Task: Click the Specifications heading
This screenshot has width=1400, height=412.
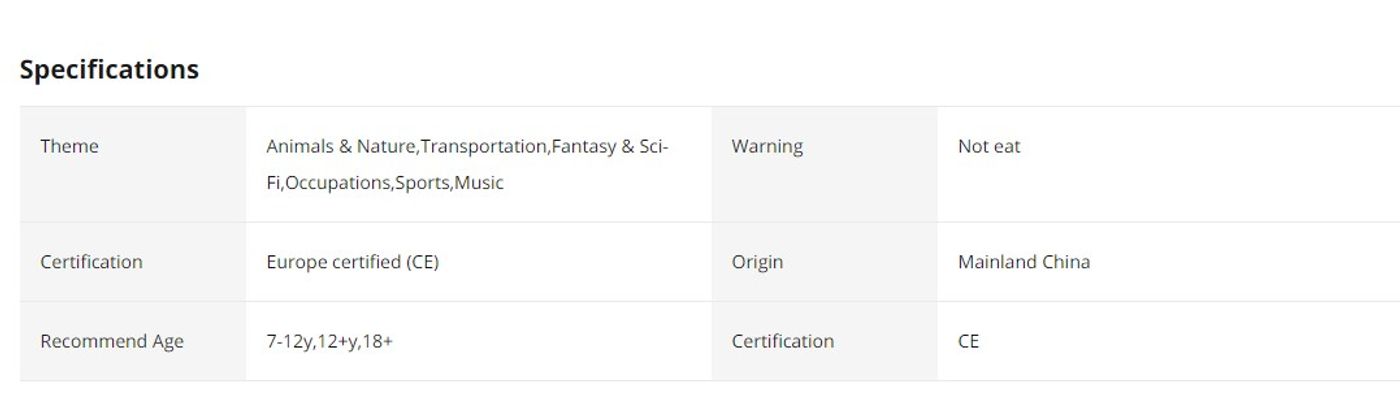Action: pyautogui.click(x=109, y=69)
